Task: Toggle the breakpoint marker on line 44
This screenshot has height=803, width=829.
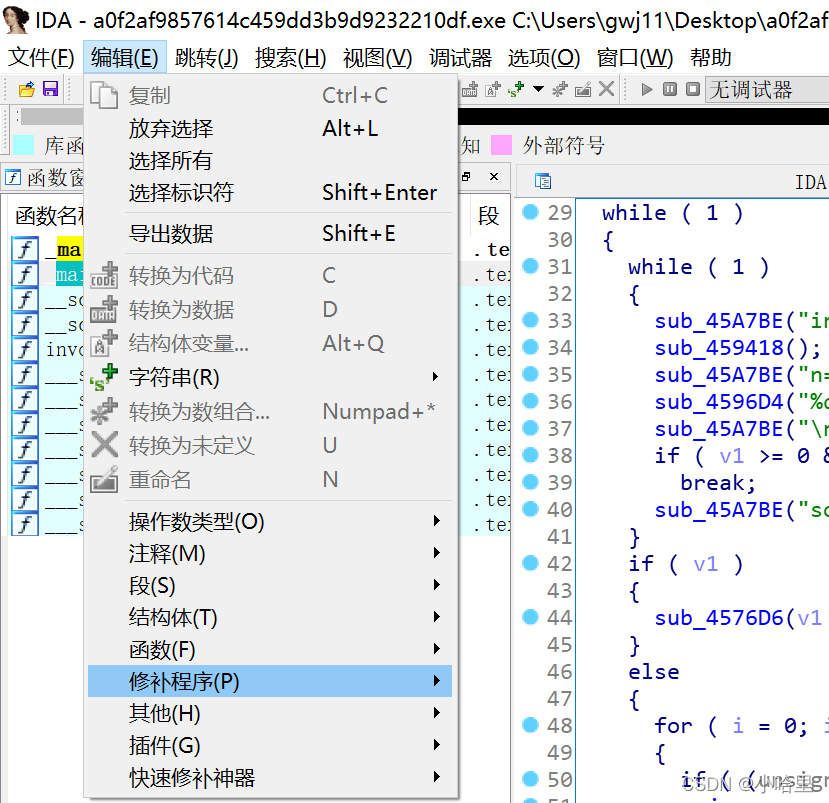Action: tap(530, 617)
